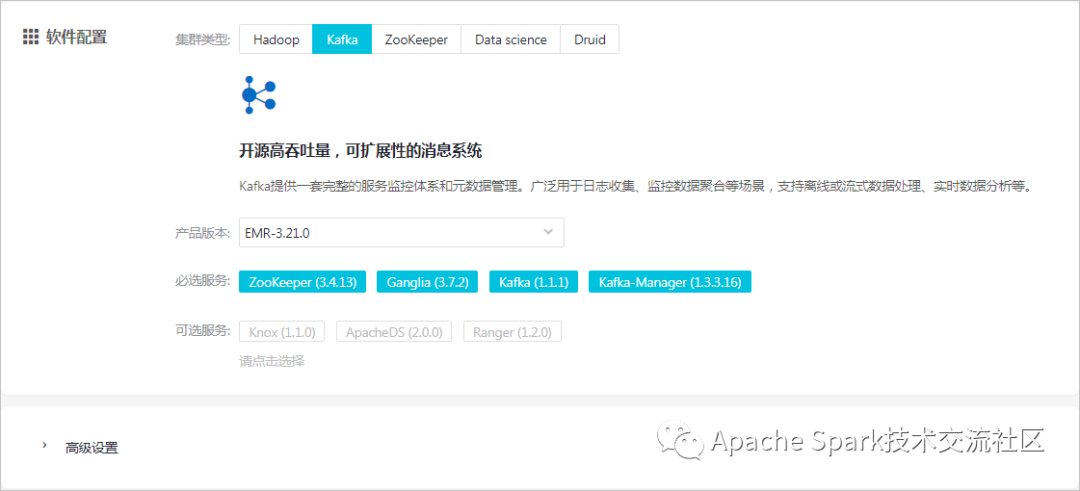
Task: Click the 必选服务 label
Action: pyautogui.click(x=202, y=282)
